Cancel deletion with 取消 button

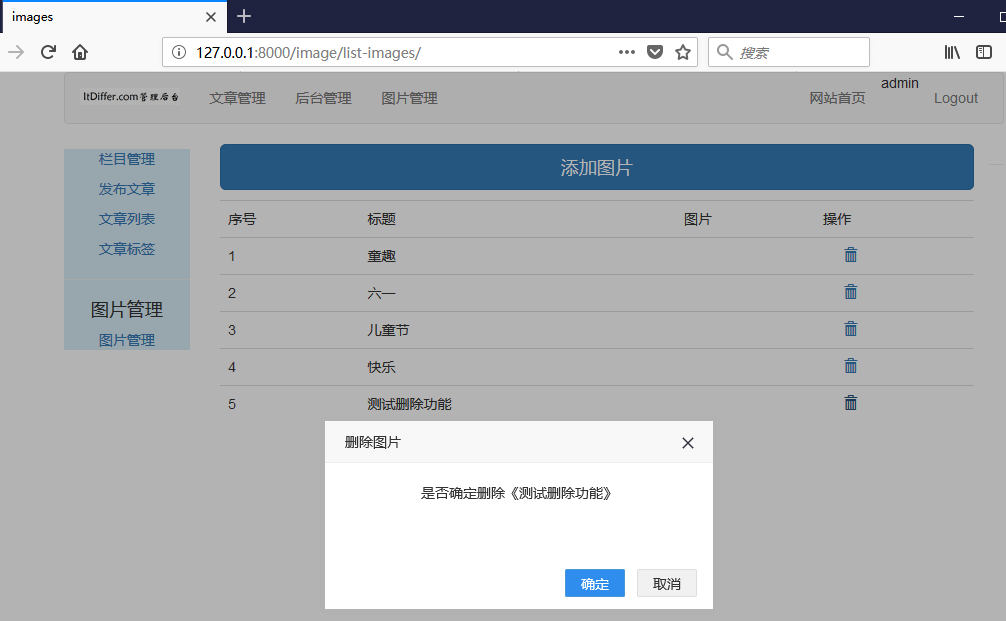click(x=667, y=583)
